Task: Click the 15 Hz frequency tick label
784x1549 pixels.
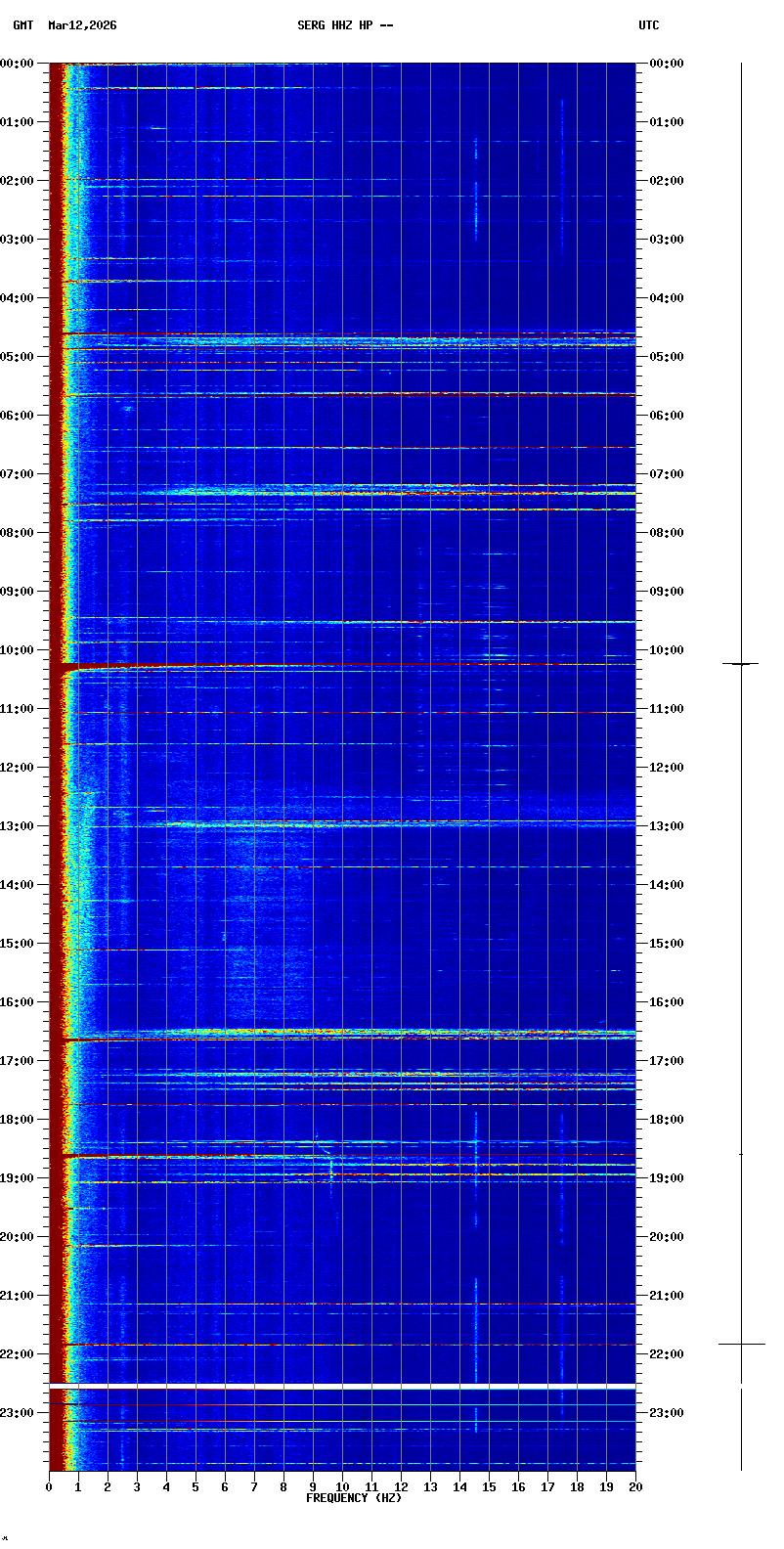Action: click(489, 1487)
